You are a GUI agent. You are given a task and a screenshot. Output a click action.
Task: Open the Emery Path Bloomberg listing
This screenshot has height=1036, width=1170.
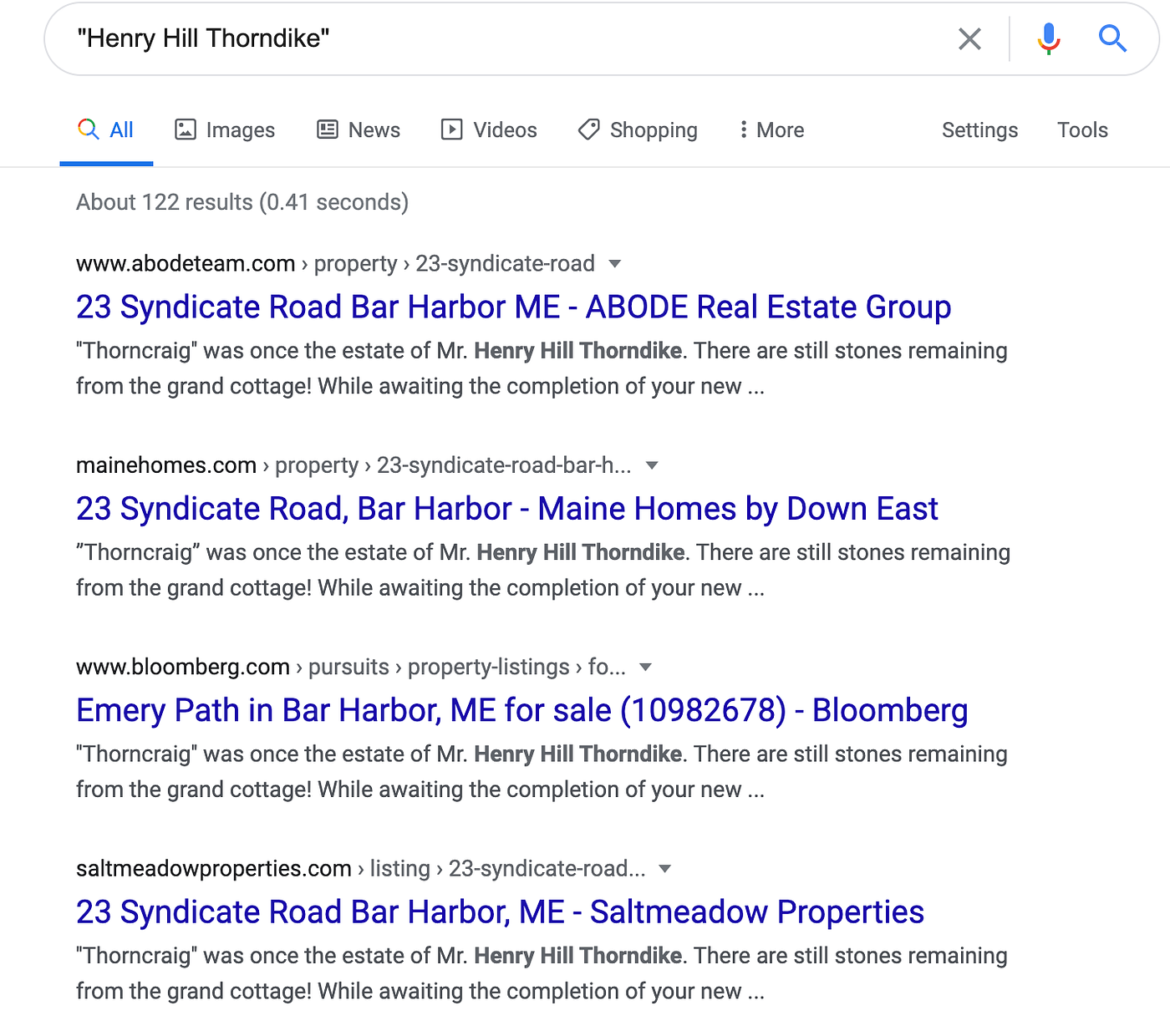(521, 710)
